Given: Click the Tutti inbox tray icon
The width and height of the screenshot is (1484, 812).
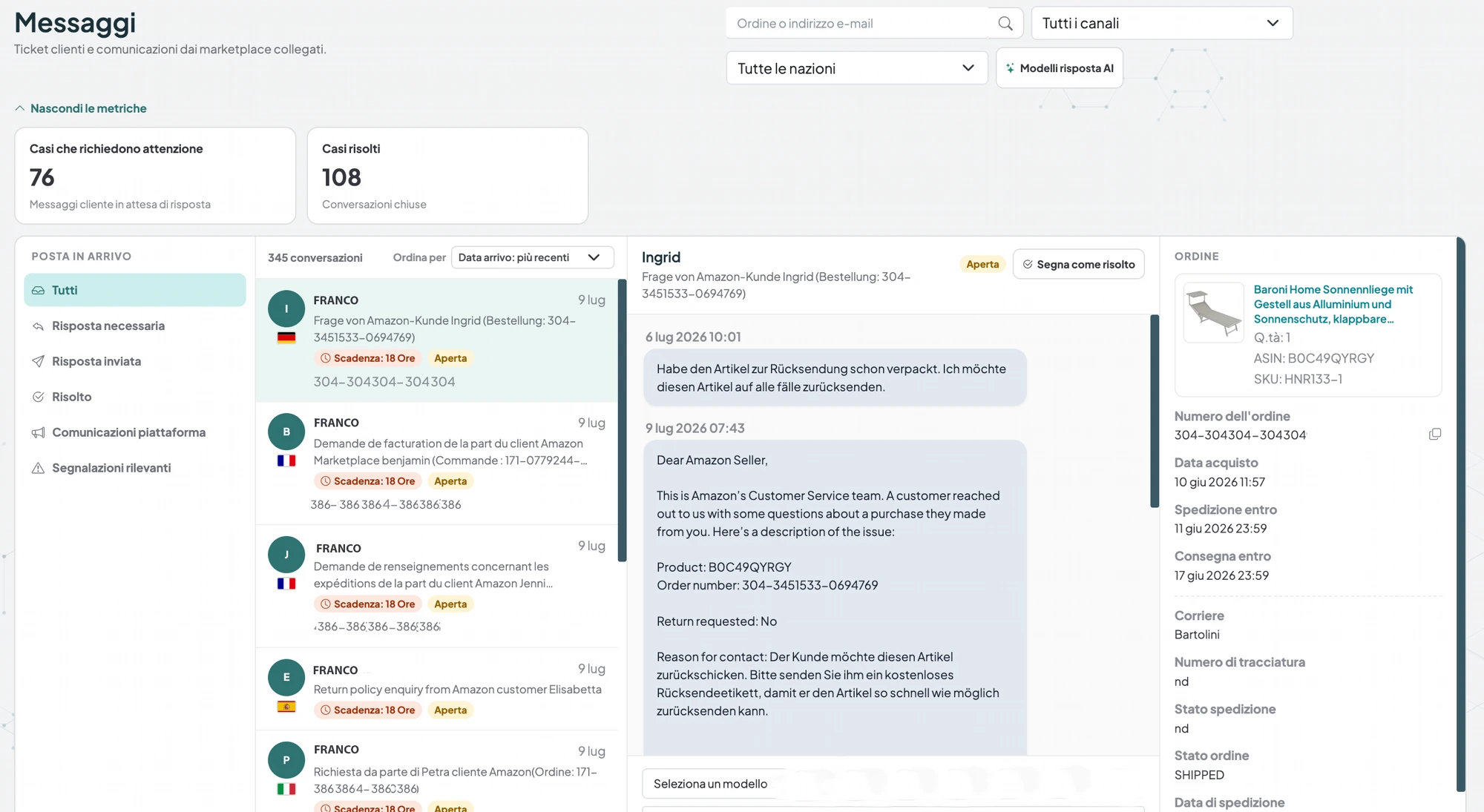Looking at the screenshot, I should point(38,290).
